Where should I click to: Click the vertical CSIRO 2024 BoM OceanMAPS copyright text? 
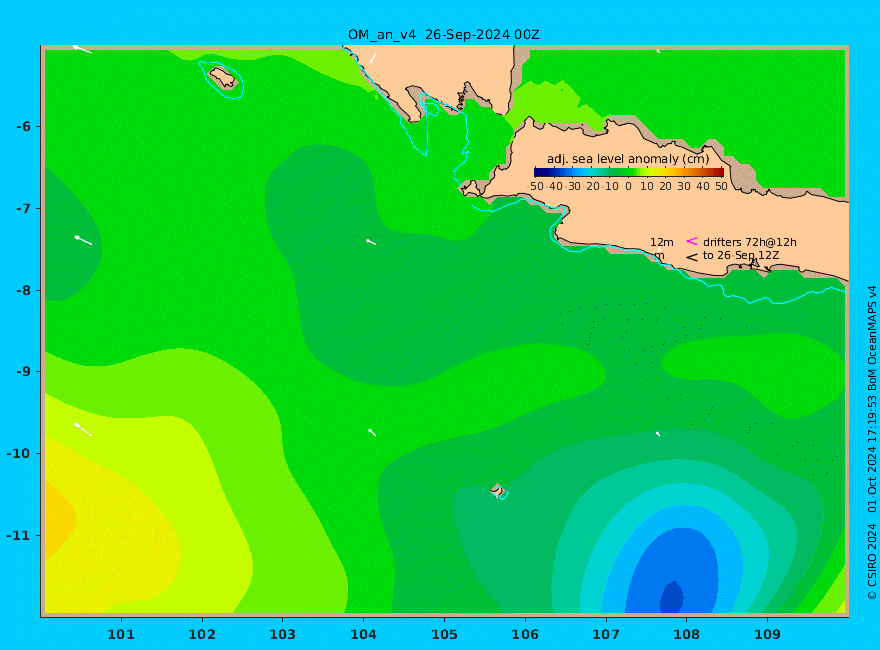(x=872, y=443)
